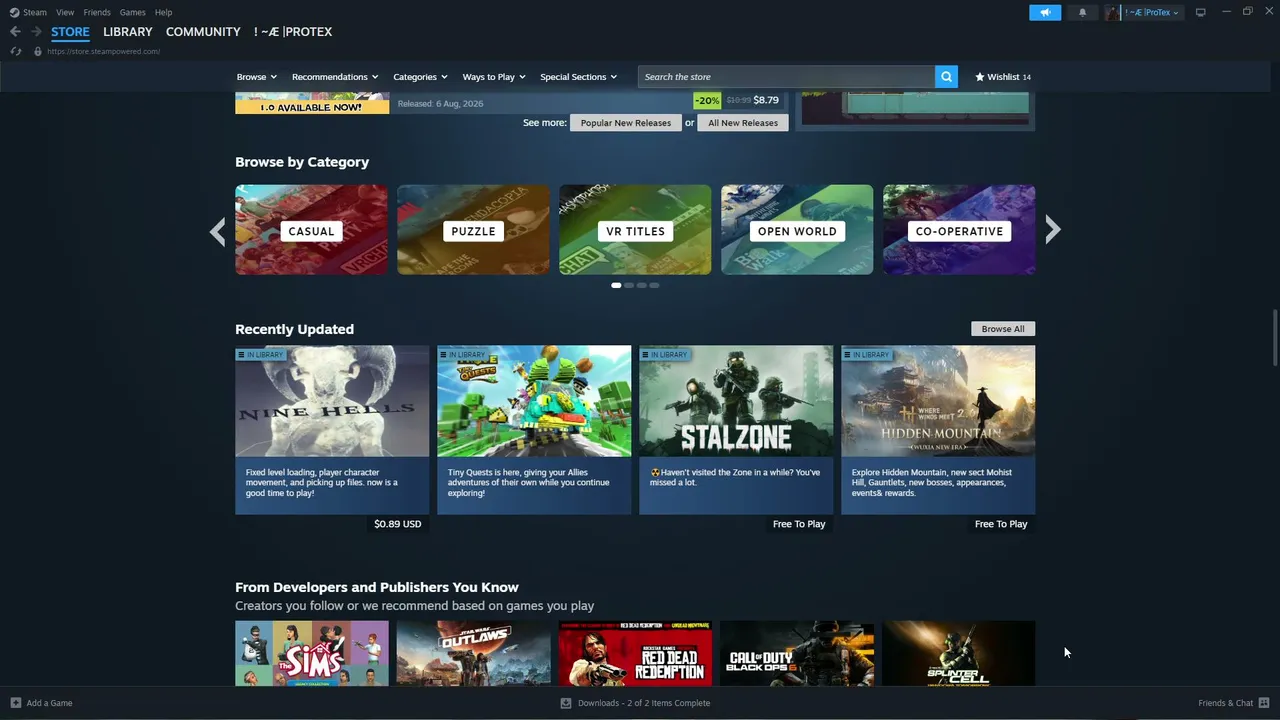Image resolution: width=1280 pixels, height=720 pixels.
Task: Show next categories with right carousel arrow
Action: click(1052, 230)
